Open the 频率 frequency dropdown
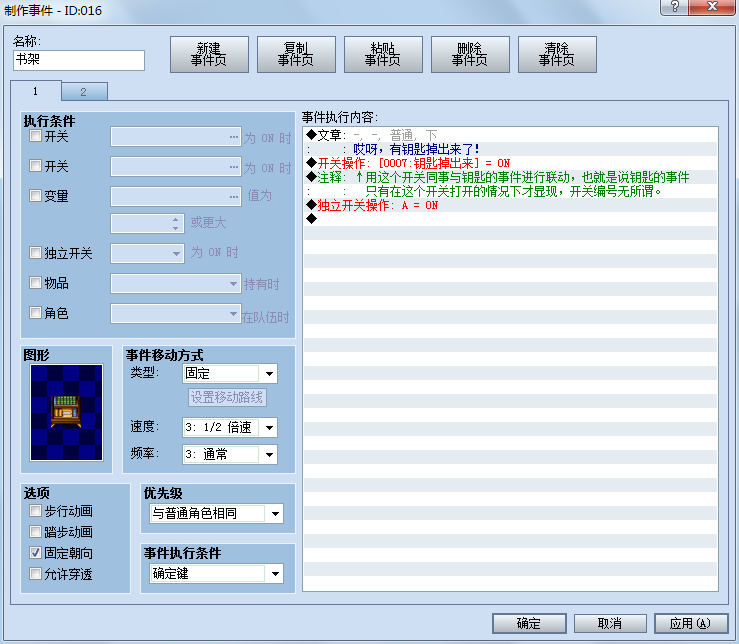The height and width of the screenshot is (644, 739). [230, 454]
